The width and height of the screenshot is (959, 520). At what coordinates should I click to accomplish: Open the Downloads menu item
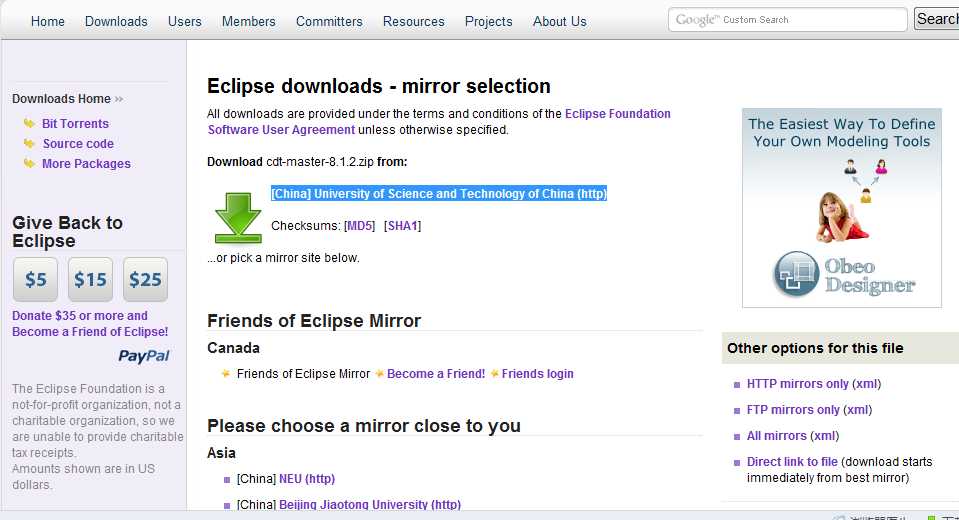116,21
